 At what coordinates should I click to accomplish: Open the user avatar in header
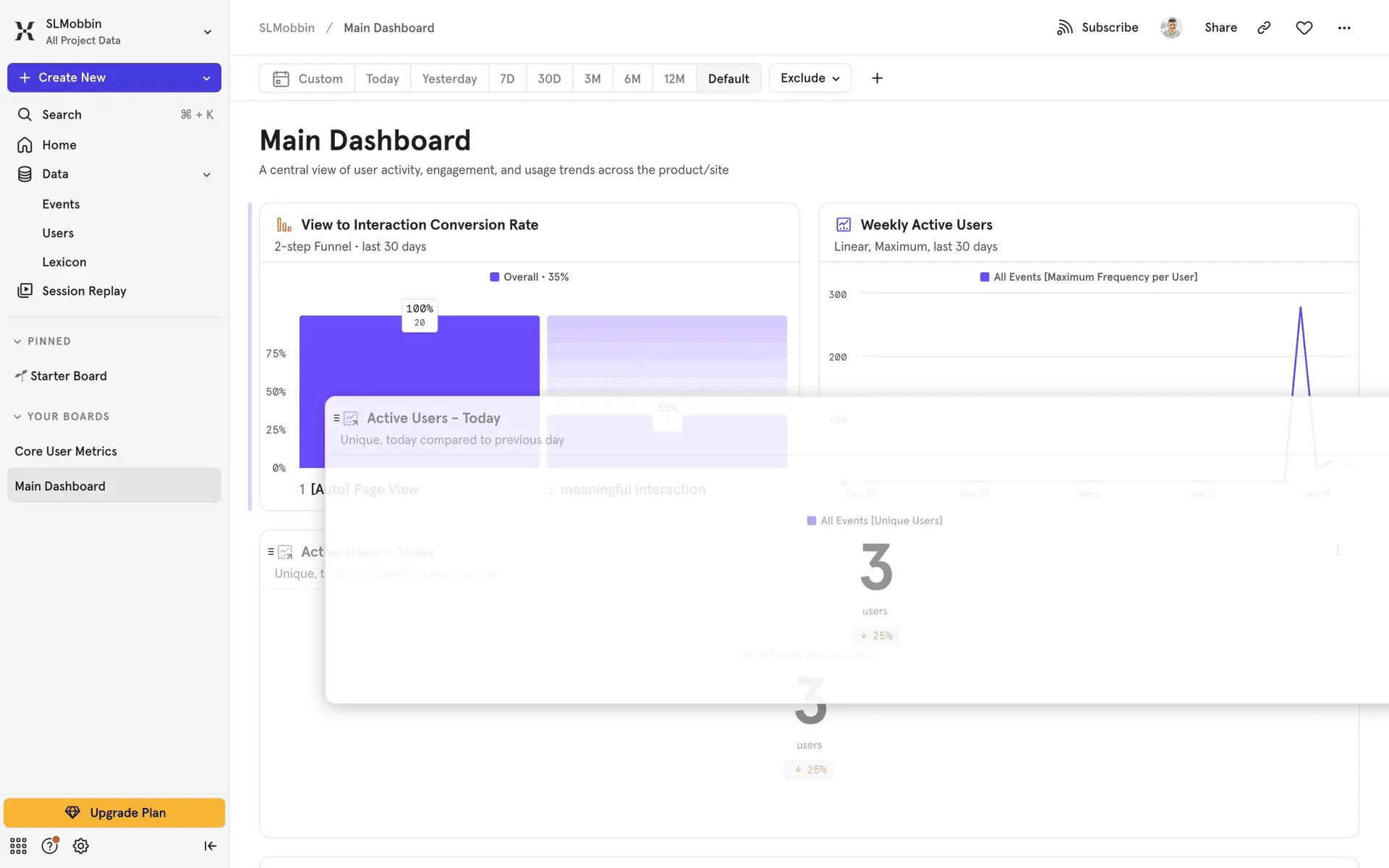pos(1171,27)
